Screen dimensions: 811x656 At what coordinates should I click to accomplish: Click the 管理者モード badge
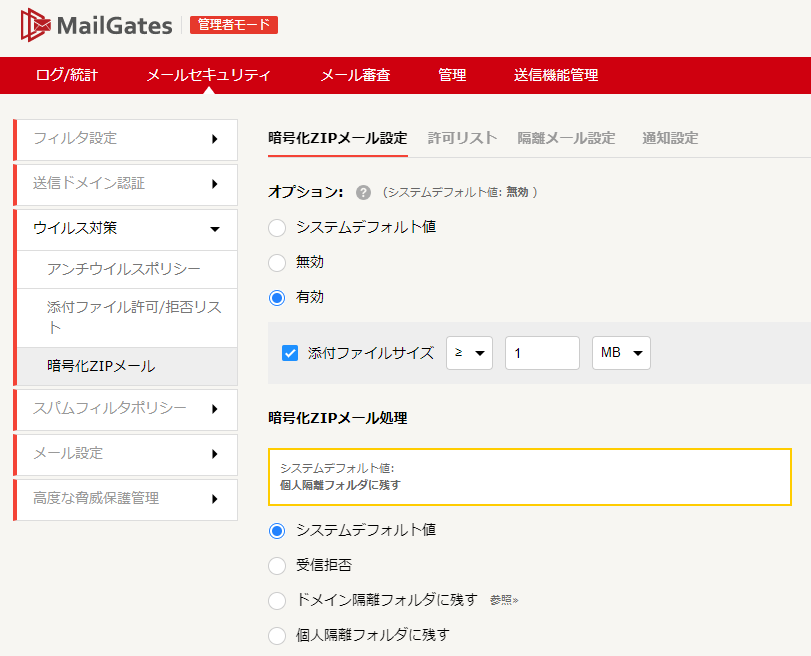pos(234,25)
